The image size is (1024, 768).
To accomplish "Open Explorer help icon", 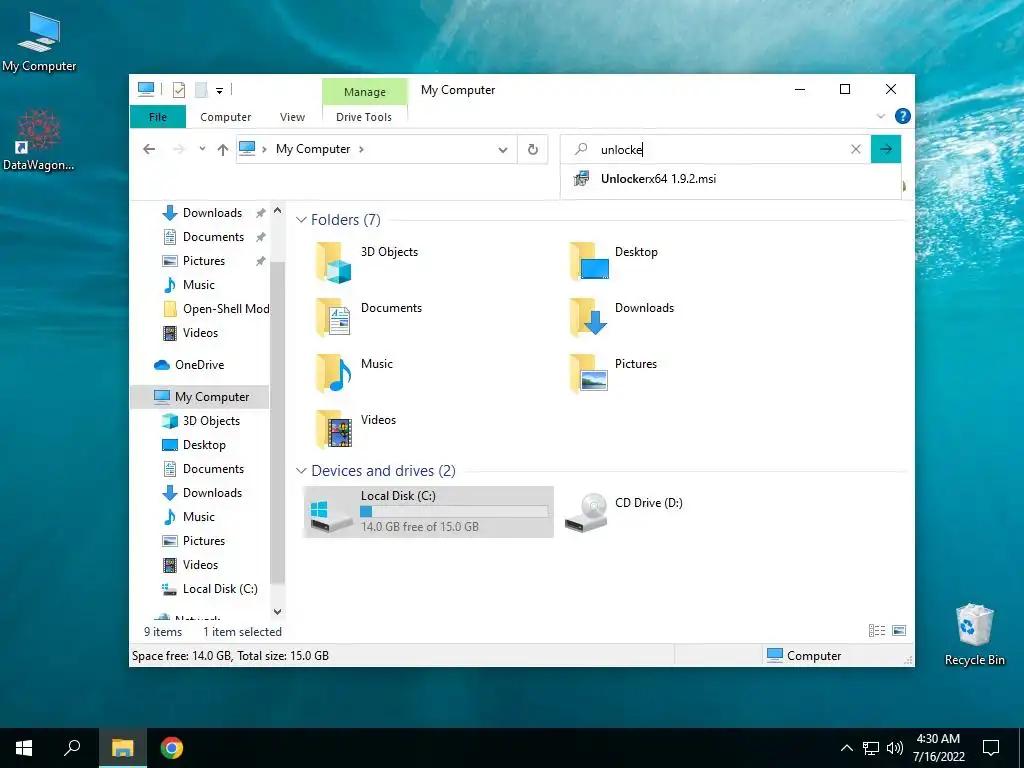I will pos(903,116).
